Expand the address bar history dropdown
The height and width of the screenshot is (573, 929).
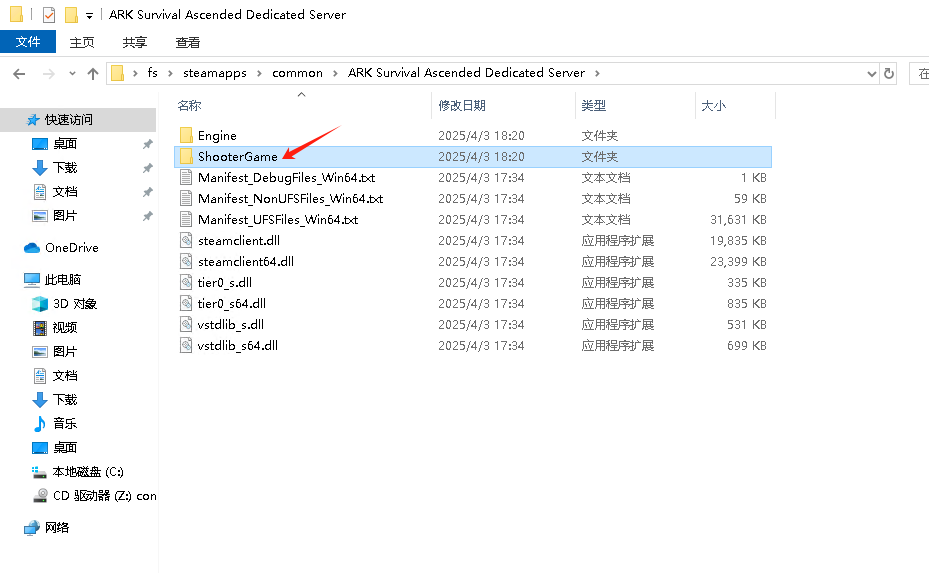coord(872,73)
